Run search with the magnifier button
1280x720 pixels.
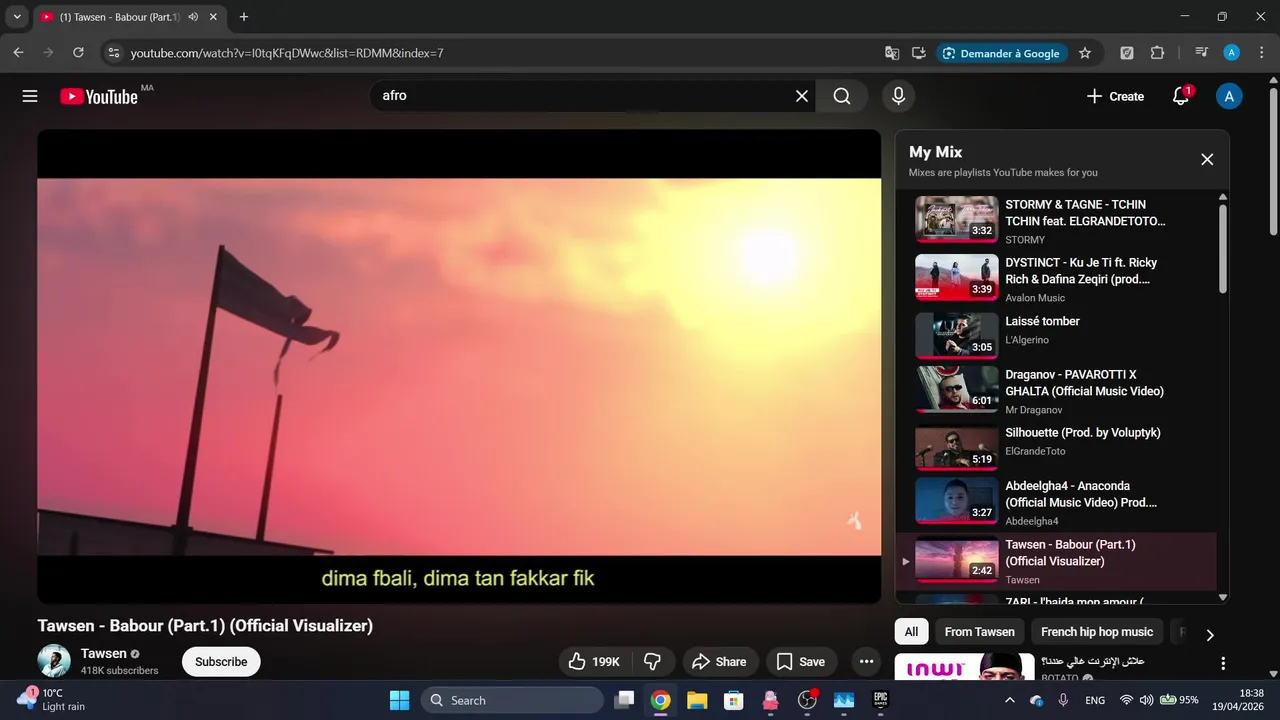pos(842,96)
